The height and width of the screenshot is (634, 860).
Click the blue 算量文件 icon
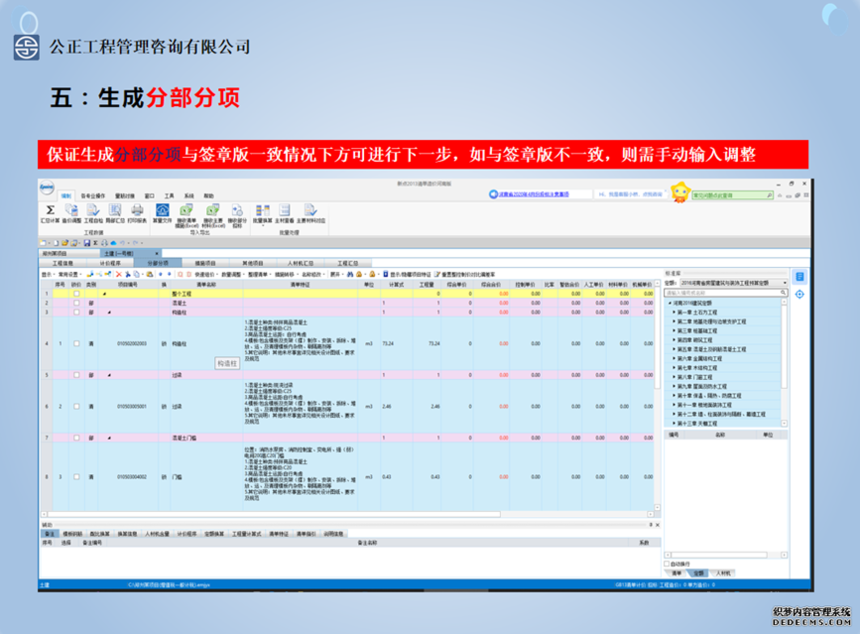pyautogui.click(x=162, y=210)
